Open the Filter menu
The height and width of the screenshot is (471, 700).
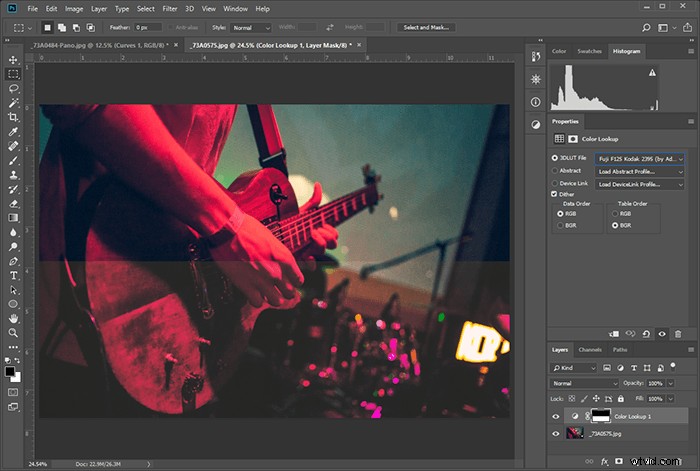click(x=170, y=8)
